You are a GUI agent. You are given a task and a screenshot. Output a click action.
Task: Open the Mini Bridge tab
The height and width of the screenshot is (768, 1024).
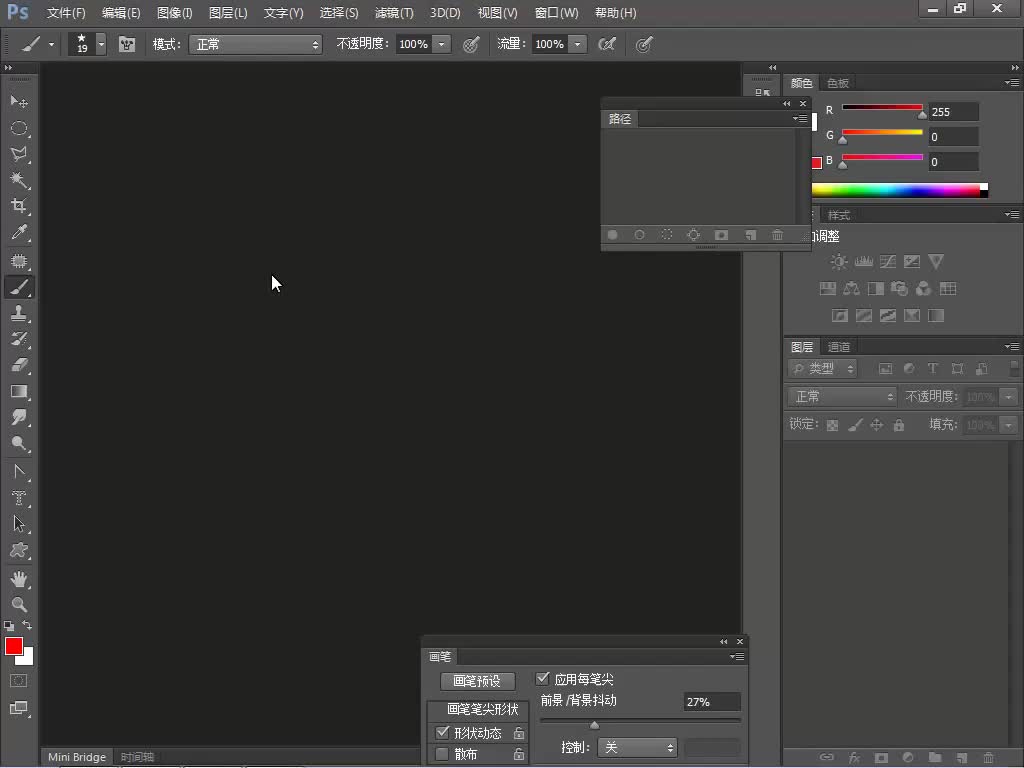click(x=76, y=757)
